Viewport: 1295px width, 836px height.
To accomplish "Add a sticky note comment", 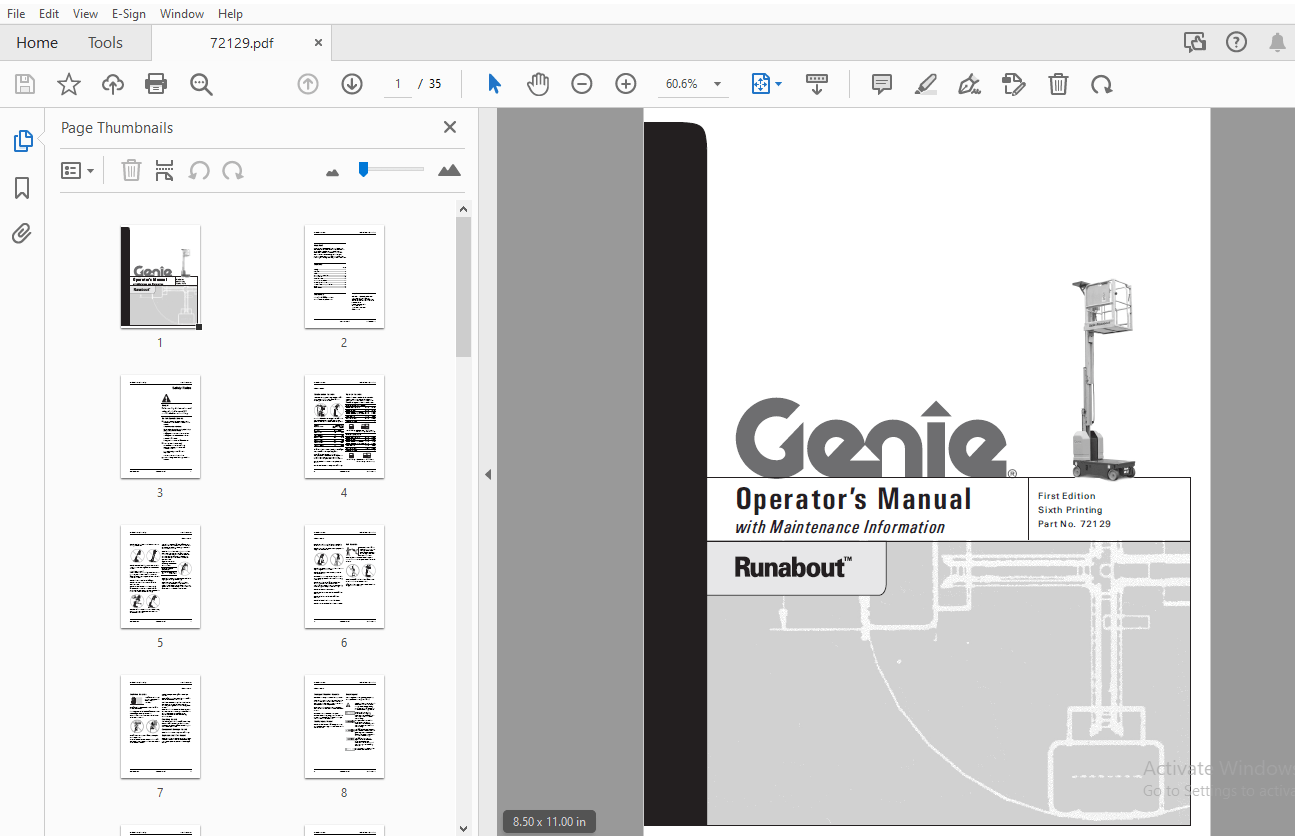I will 882,84.
